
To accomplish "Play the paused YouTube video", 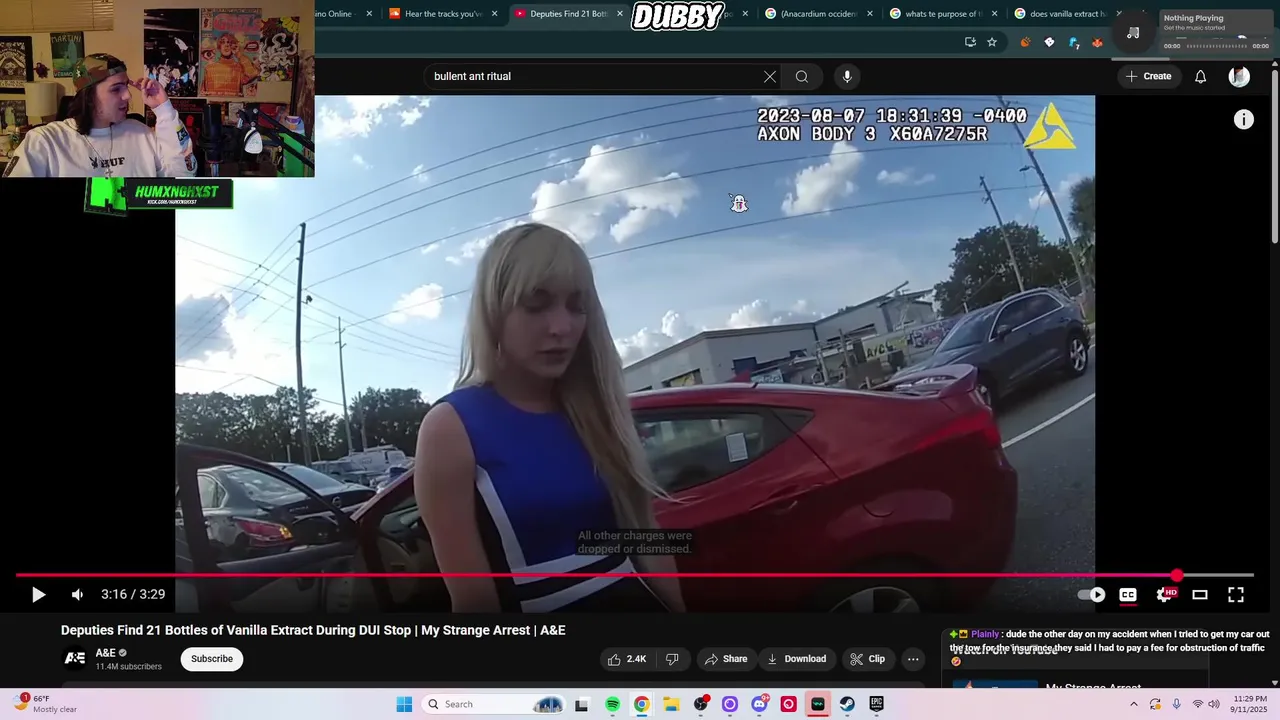I will [x=38, y=594].
